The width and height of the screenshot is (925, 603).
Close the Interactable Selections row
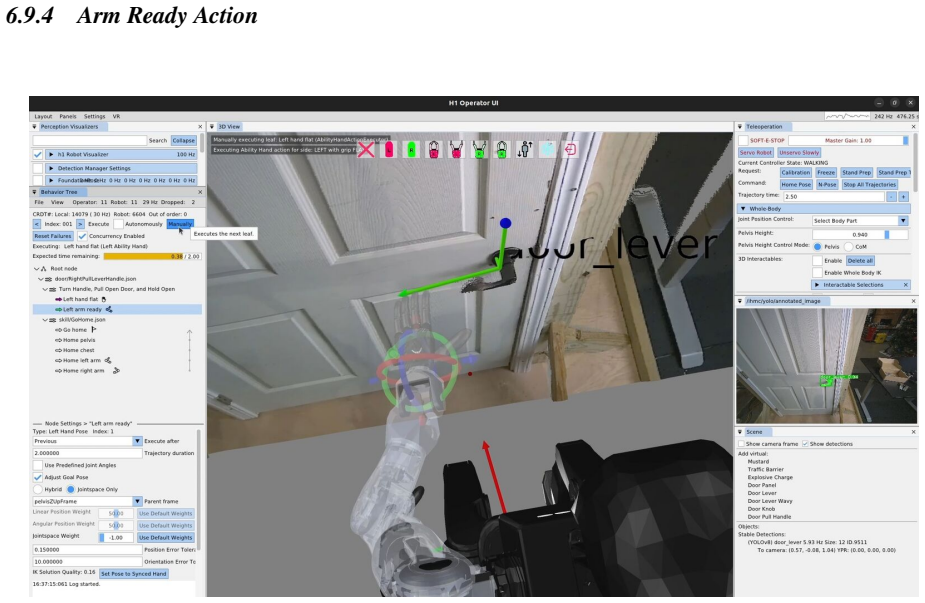(x=906, y=285)
